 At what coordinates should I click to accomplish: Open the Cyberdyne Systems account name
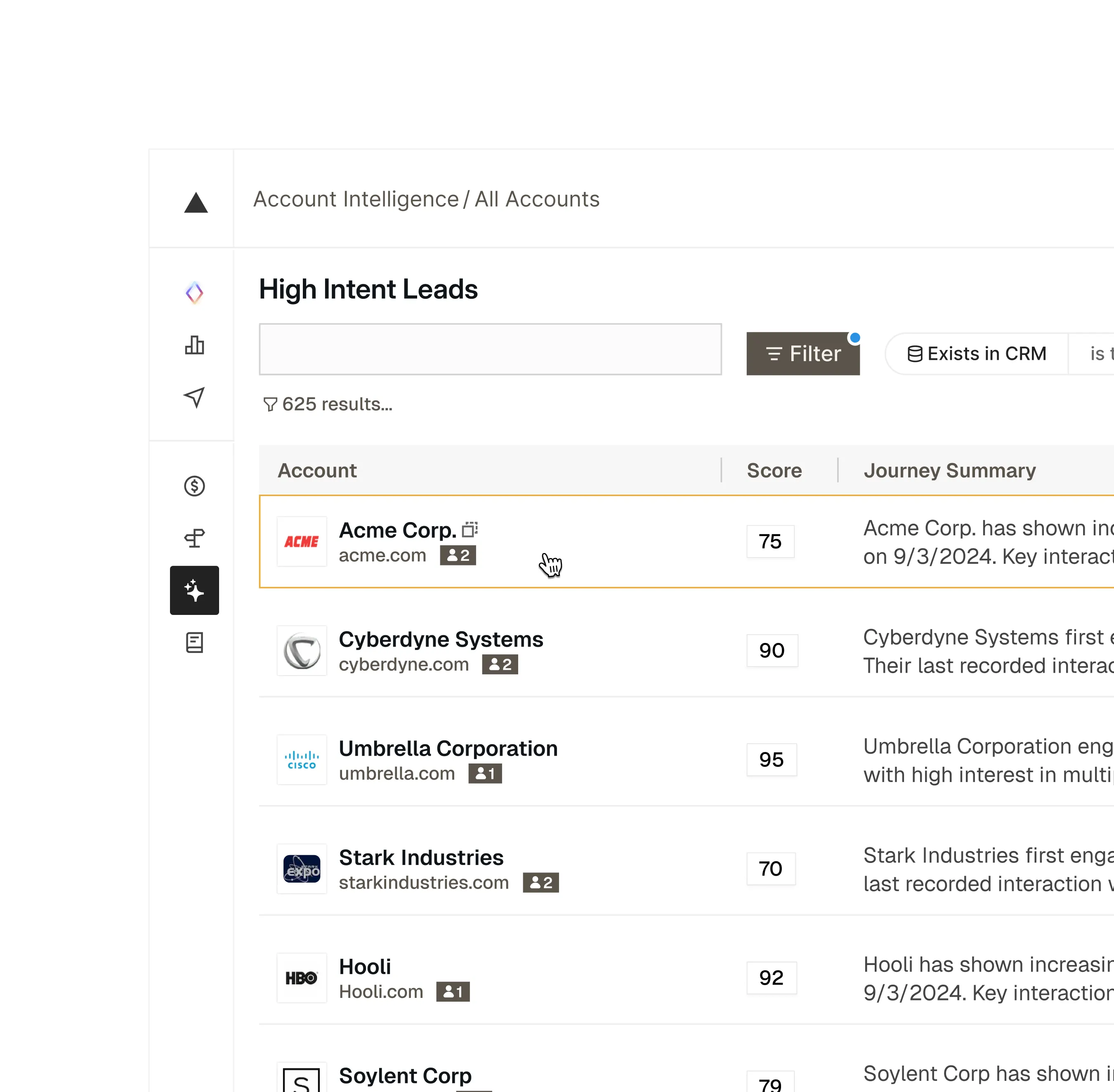click(441, 639)
